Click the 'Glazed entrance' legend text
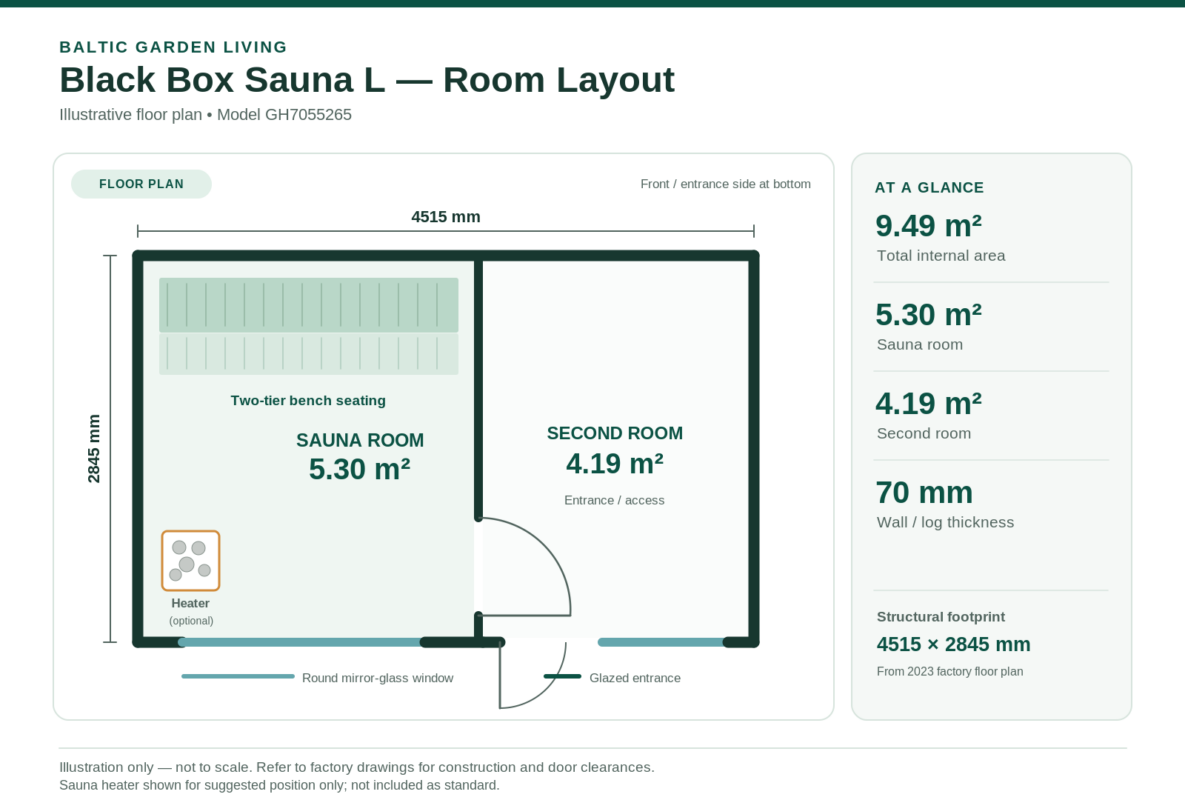 pos(635,678)
